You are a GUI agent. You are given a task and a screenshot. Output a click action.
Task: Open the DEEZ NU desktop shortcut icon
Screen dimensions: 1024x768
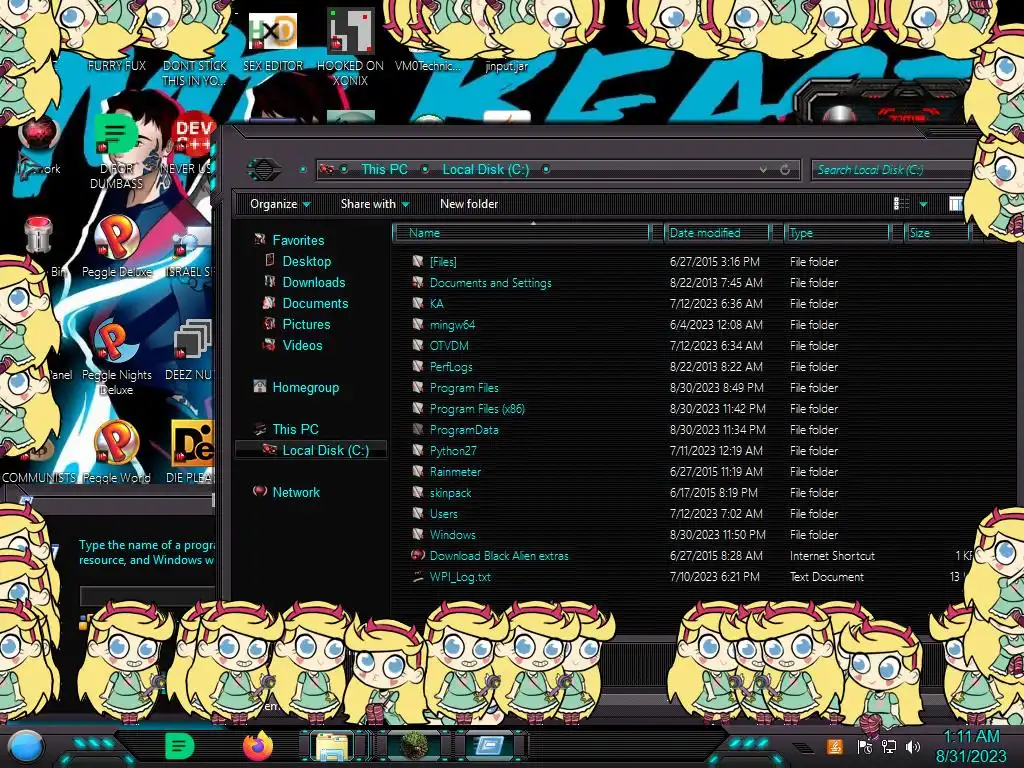(193, 341)
